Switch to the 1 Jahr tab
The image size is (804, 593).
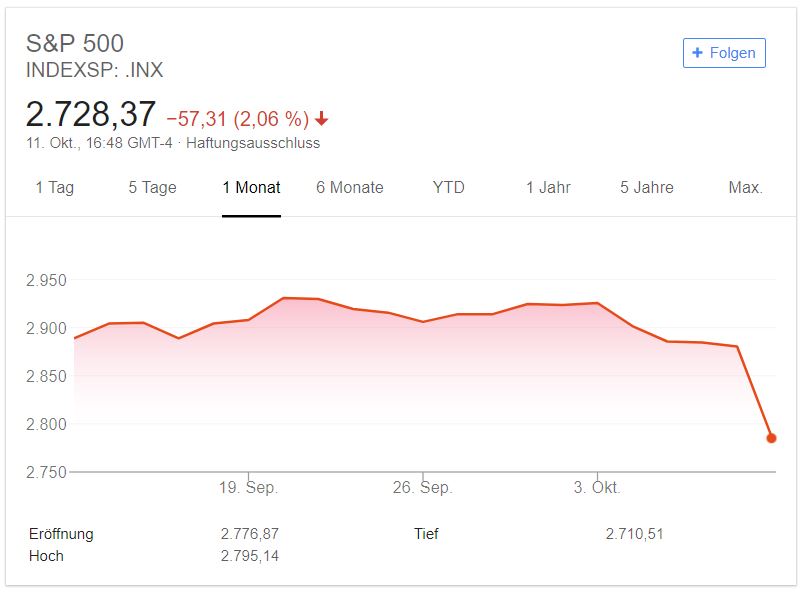coord(548,187)
